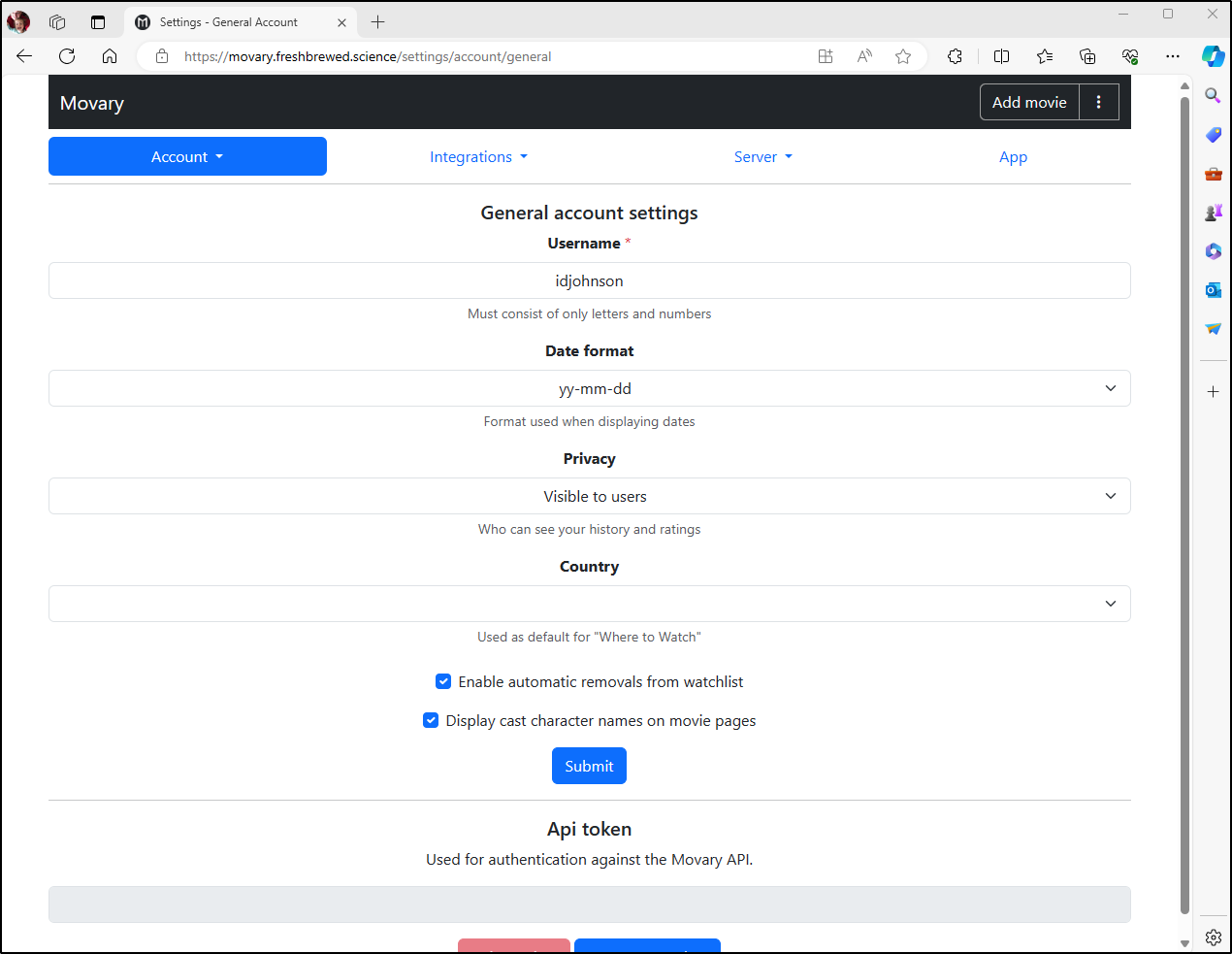Screen dimensions: 1232x954
Task: Expand the Account settings dropdown tab
Action: click(187, 156)
